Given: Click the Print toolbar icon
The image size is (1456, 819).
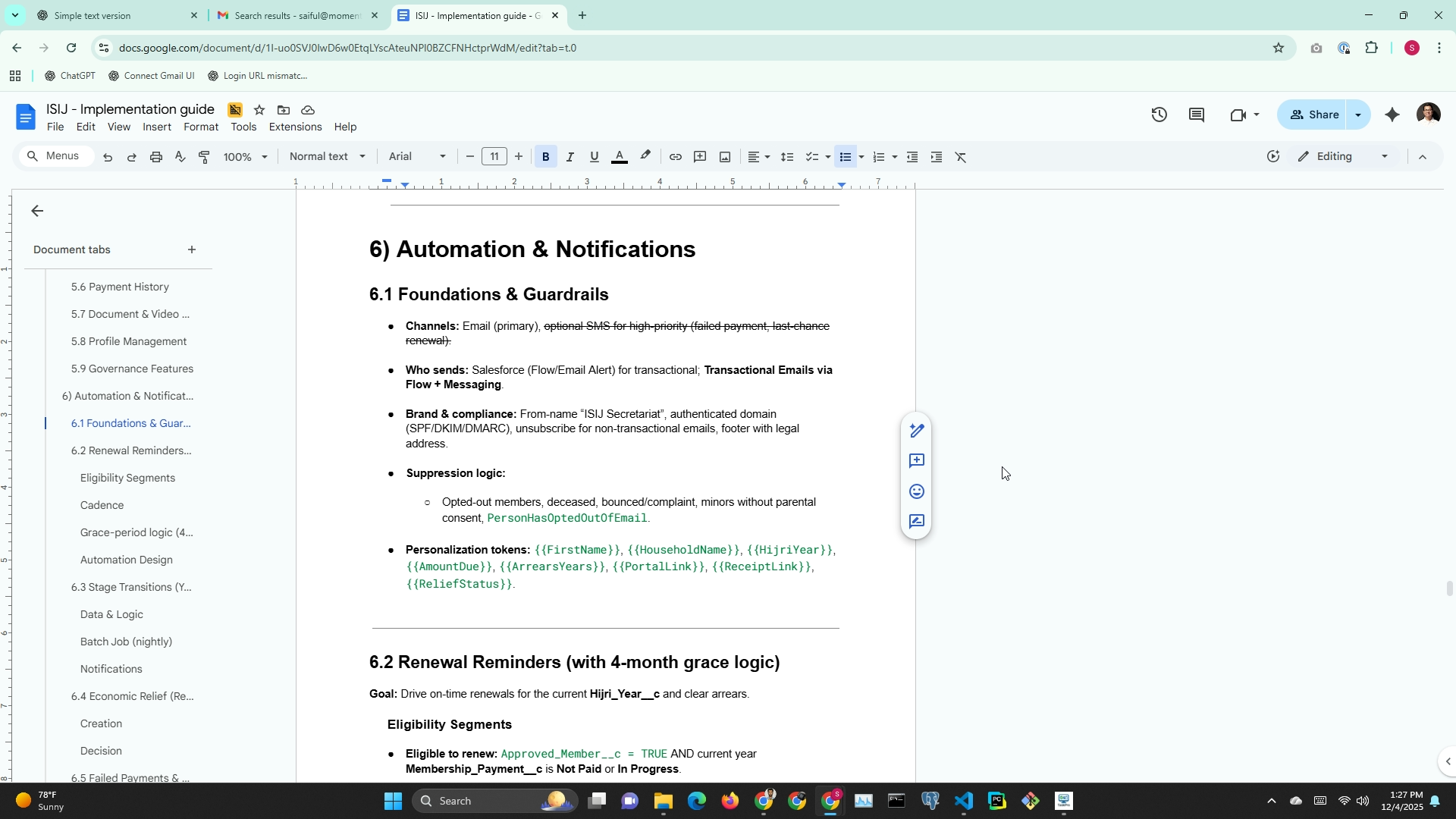Looking at the screenshot, I should coord(155,157).
